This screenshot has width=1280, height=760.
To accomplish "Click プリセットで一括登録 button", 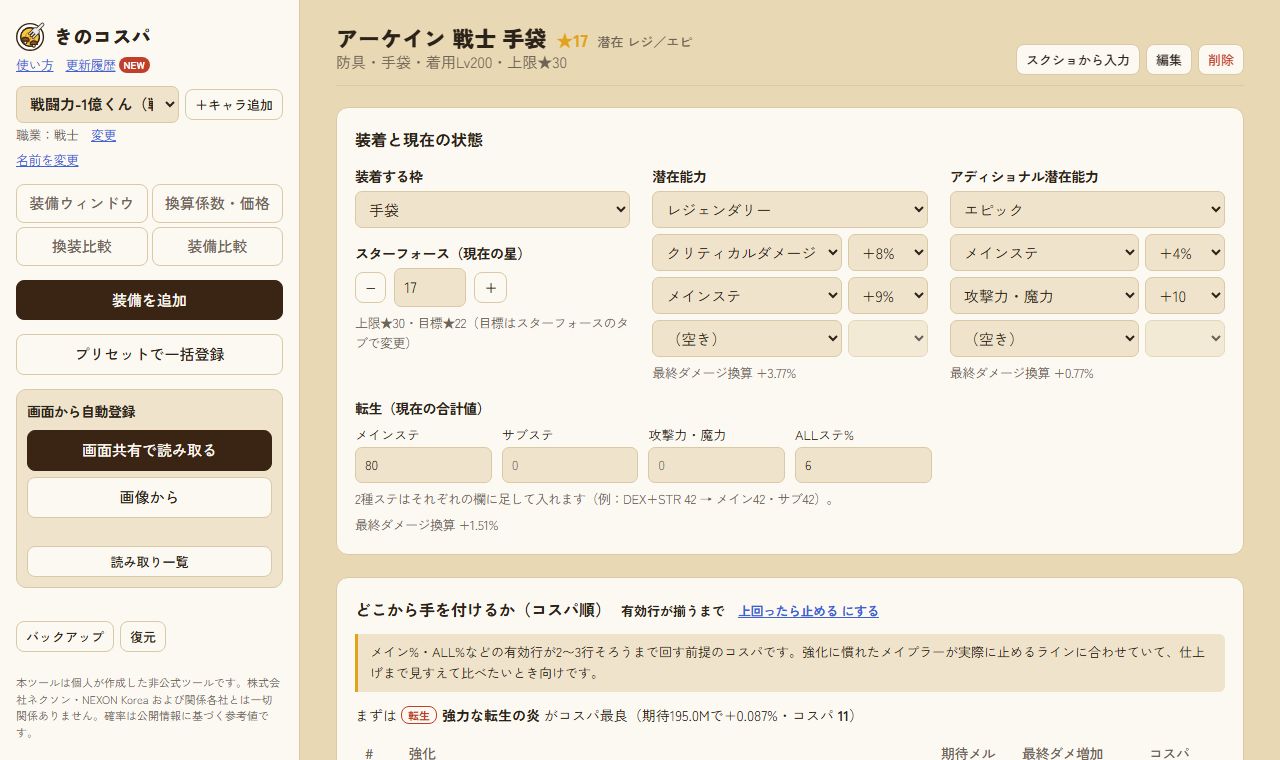I will pos(149,354).
